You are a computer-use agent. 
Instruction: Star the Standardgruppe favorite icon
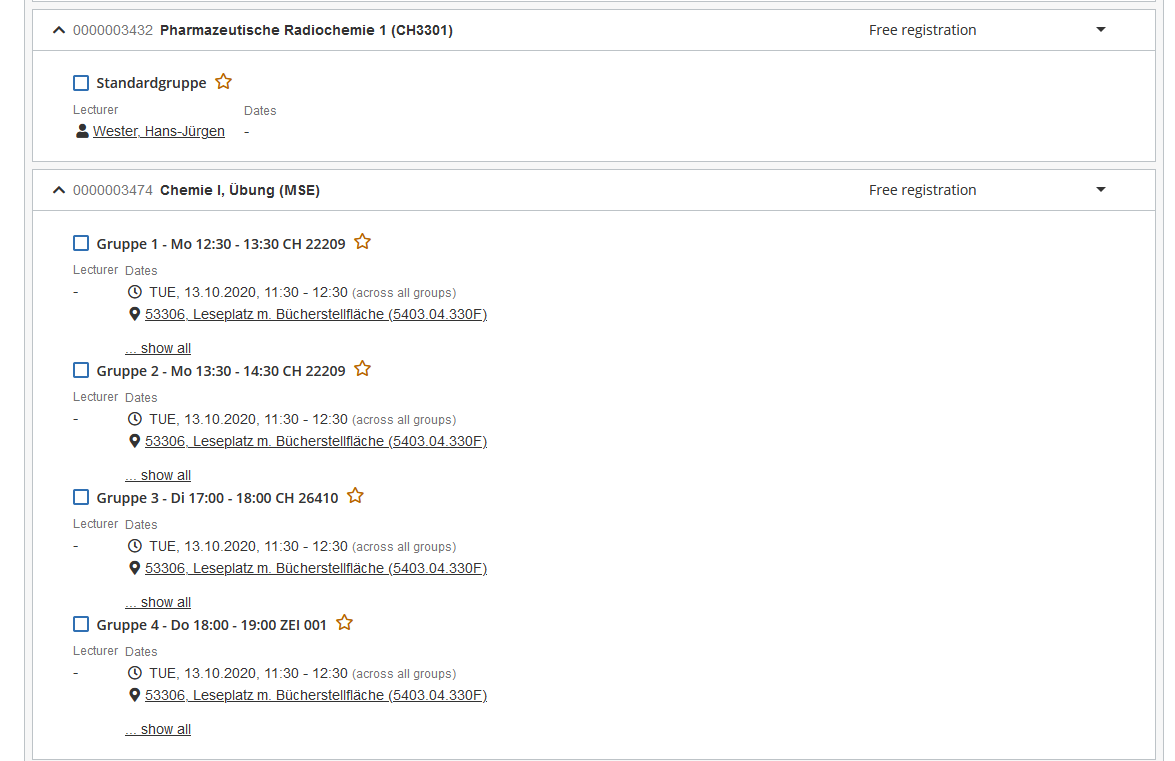[224, 82]
